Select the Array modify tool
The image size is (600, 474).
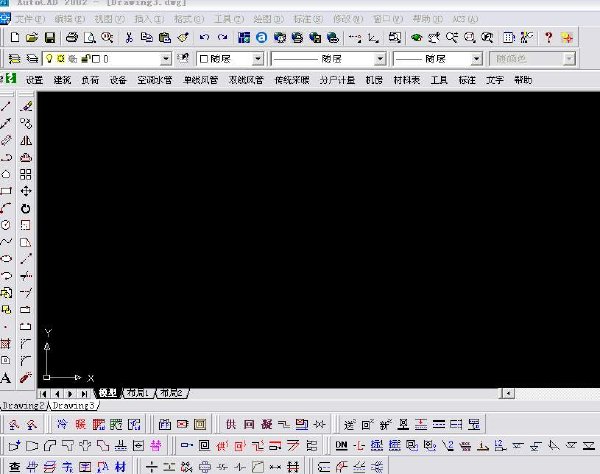tap(26, 174)
